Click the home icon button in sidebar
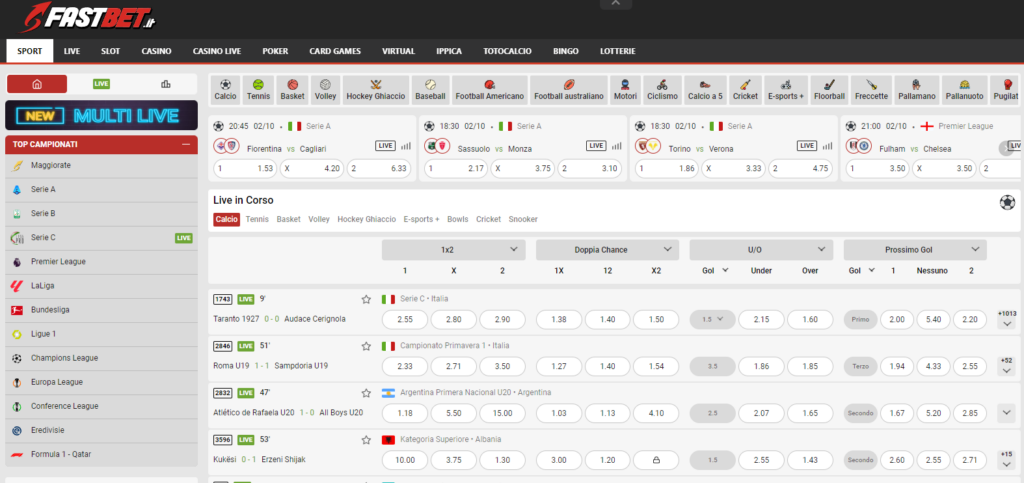Screen dimensions: 1024x483 pos(37,84)
